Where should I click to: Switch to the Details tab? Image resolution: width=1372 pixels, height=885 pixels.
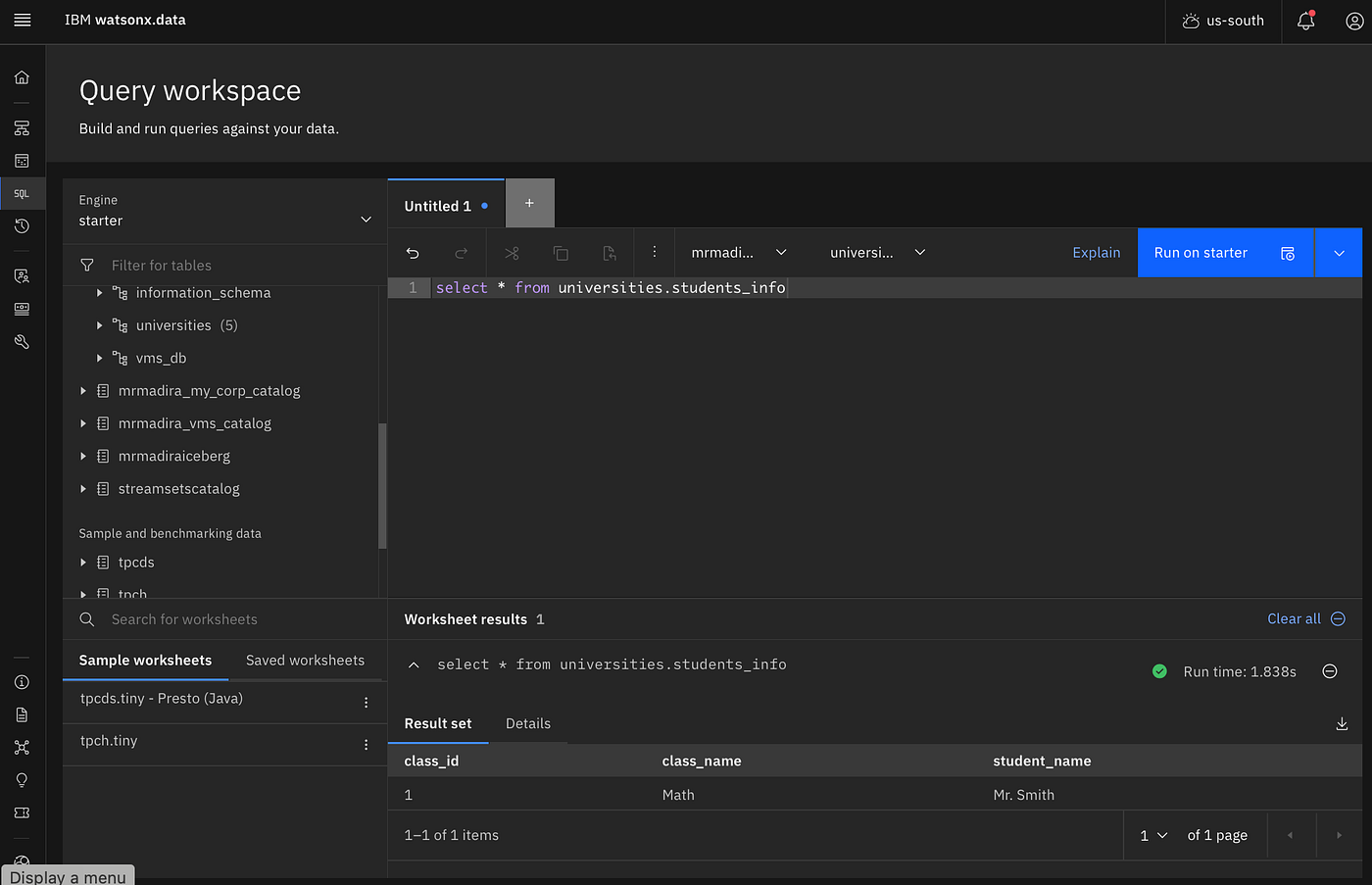tap(528, 723)
